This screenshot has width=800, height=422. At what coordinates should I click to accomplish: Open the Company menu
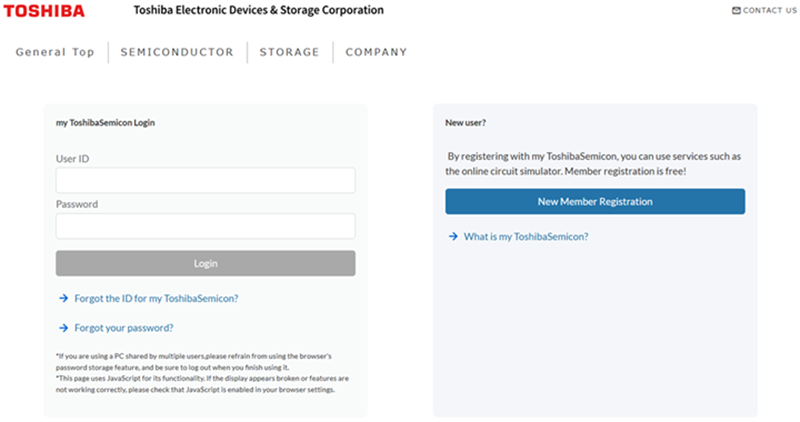tap(377, 52)
